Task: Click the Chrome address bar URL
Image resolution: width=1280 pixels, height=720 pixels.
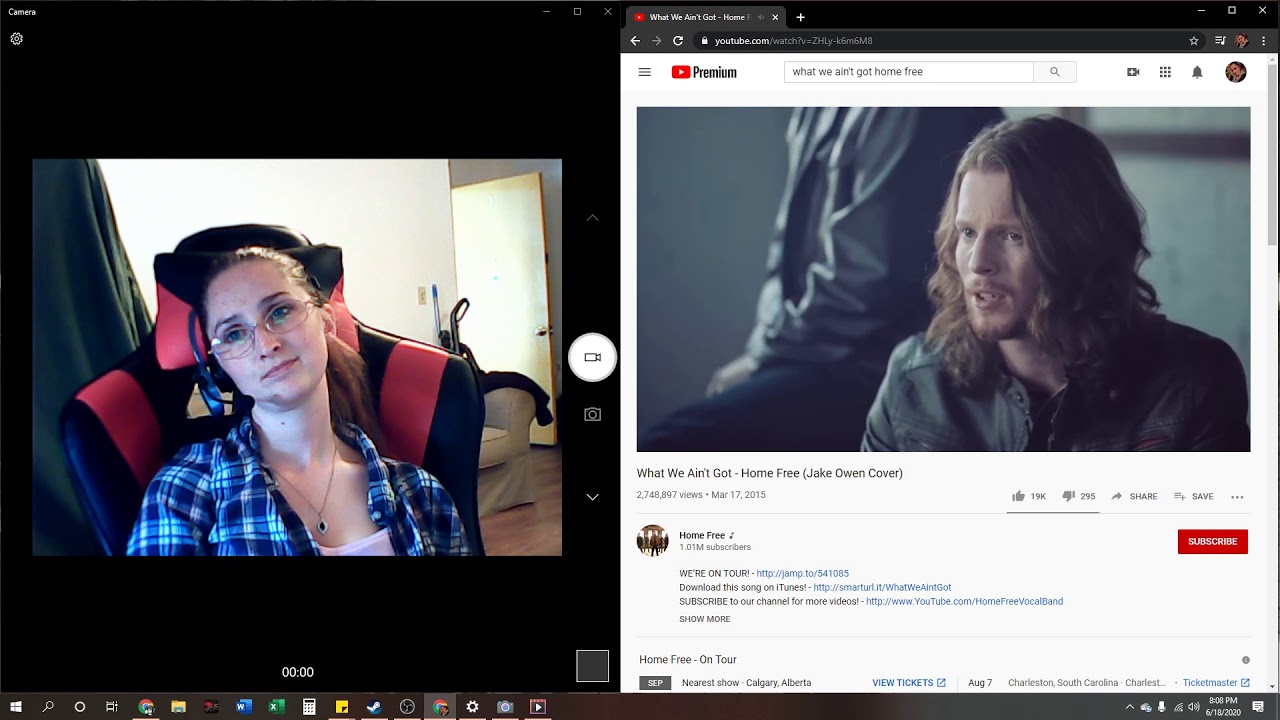Action: pyautogui.click(x=793, y=41)
